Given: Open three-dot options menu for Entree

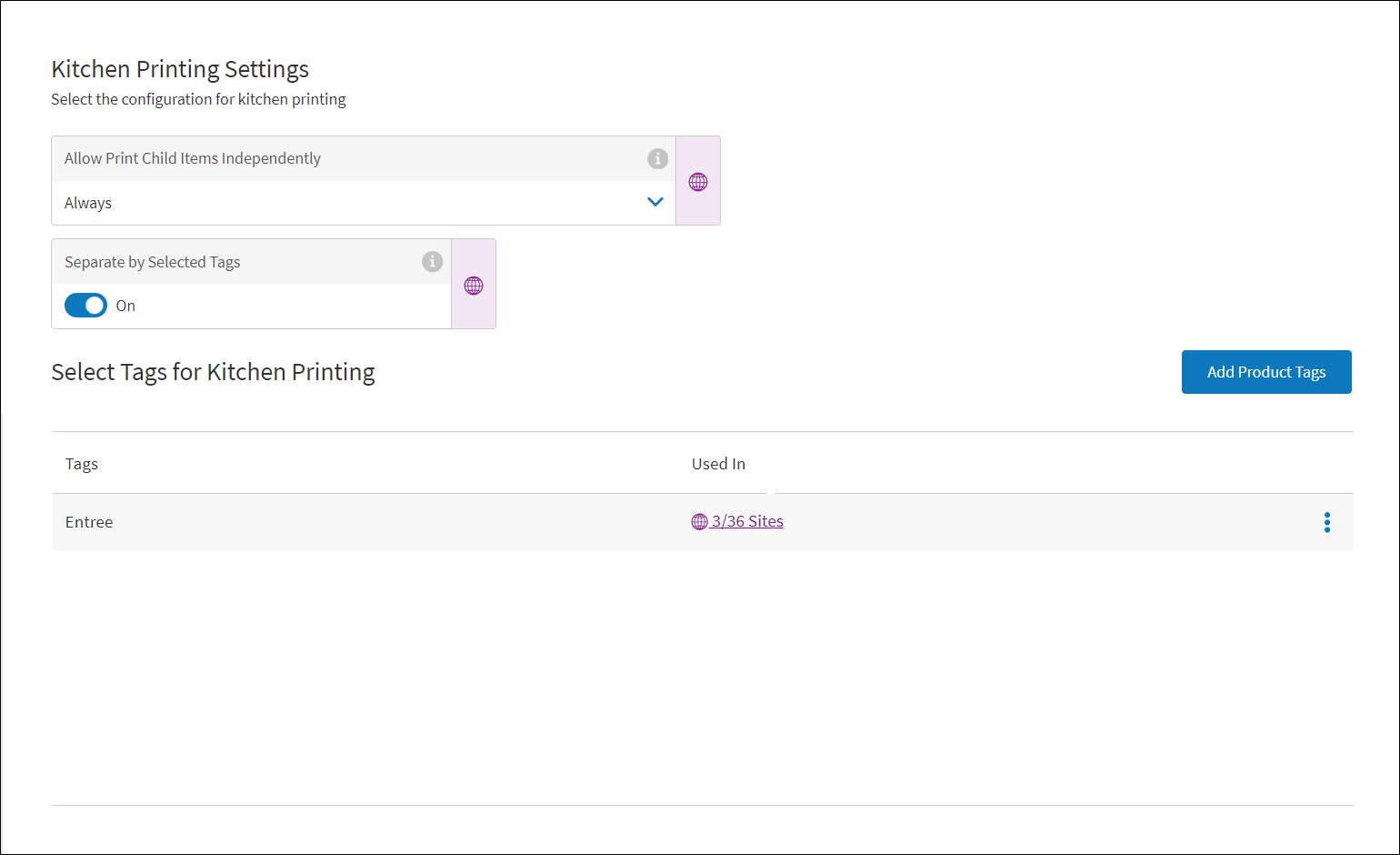Looking at the screenshot, I should click(1326, 522).
